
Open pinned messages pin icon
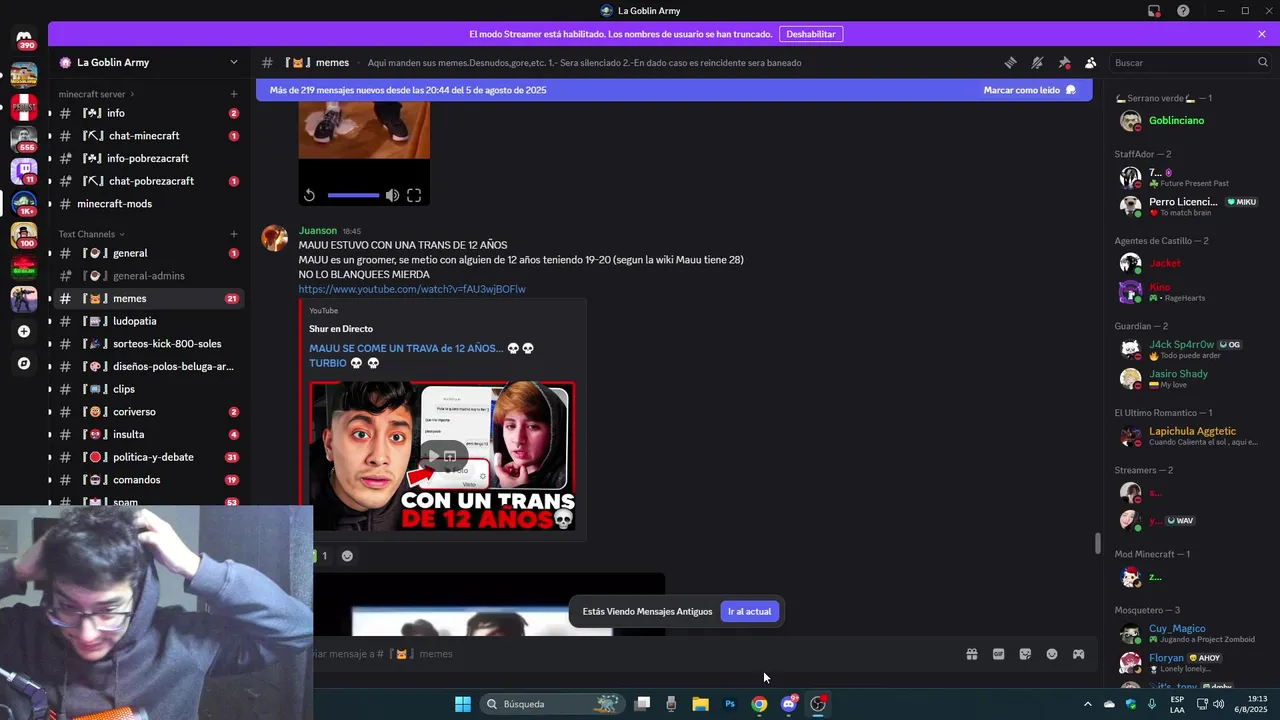1064,62
